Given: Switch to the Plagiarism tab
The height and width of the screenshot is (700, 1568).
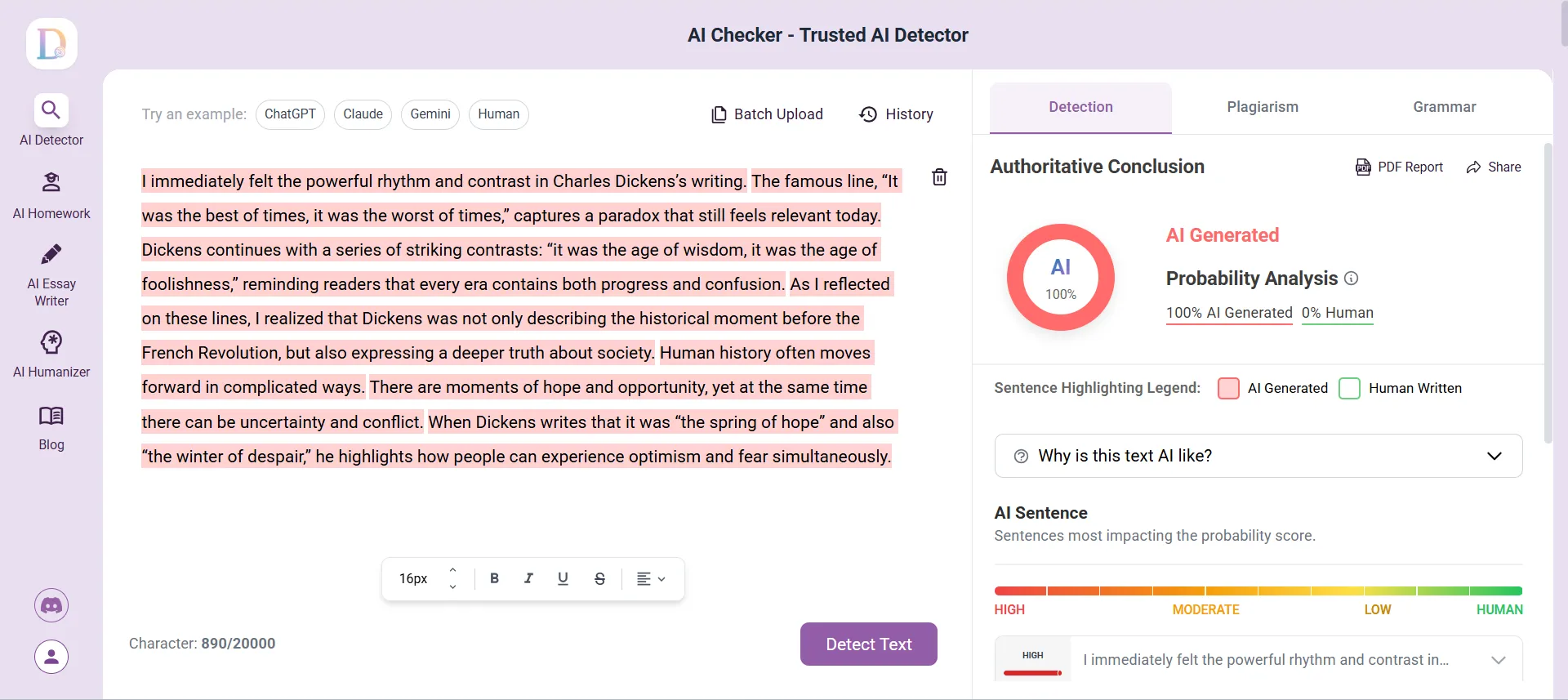Looking at the screenshot, I should pos(1262,107).
